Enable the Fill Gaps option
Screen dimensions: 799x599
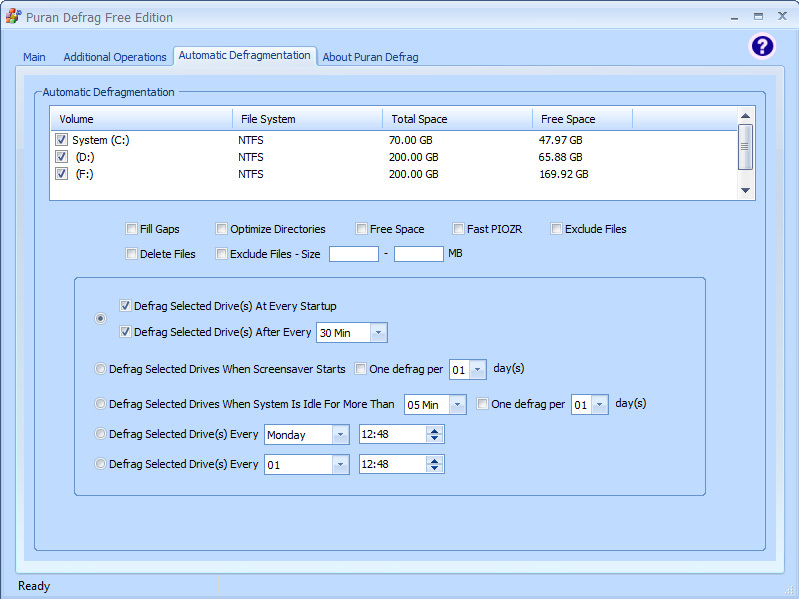click(131, 229)
